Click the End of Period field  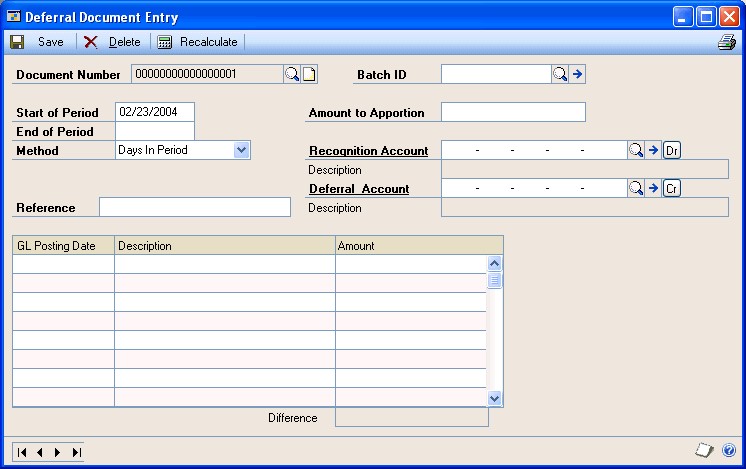[155, 131]
